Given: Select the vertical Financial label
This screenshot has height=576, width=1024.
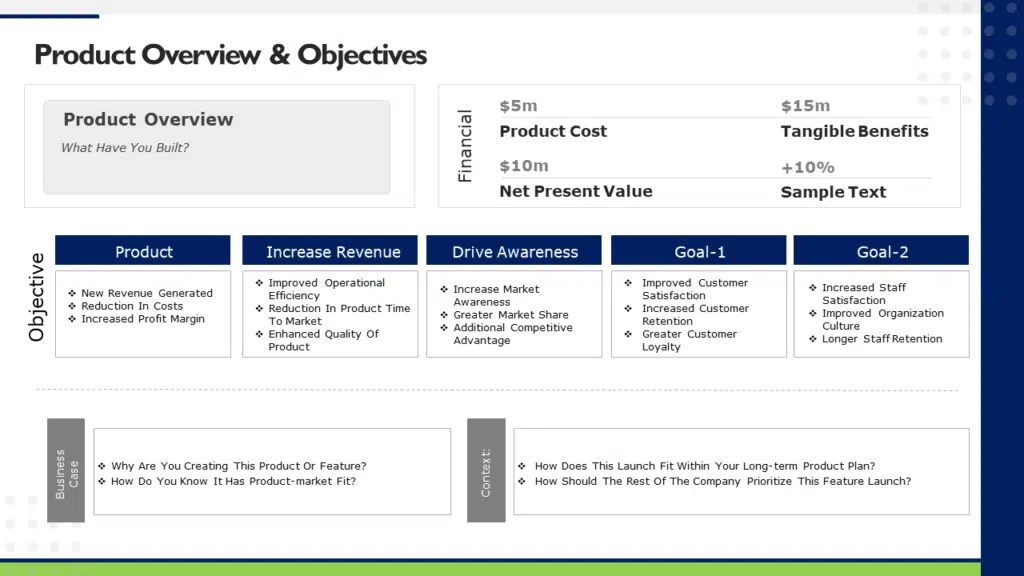Looking at the screenshot, I should [465, 146].
